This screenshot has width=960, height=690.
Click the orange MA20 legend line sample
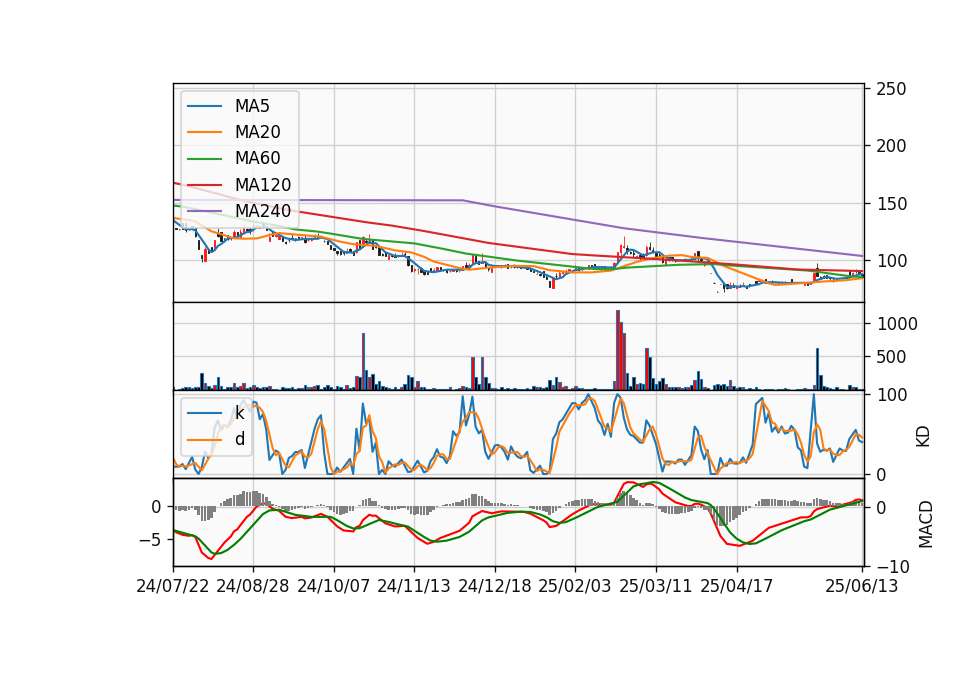click(204, 132)
